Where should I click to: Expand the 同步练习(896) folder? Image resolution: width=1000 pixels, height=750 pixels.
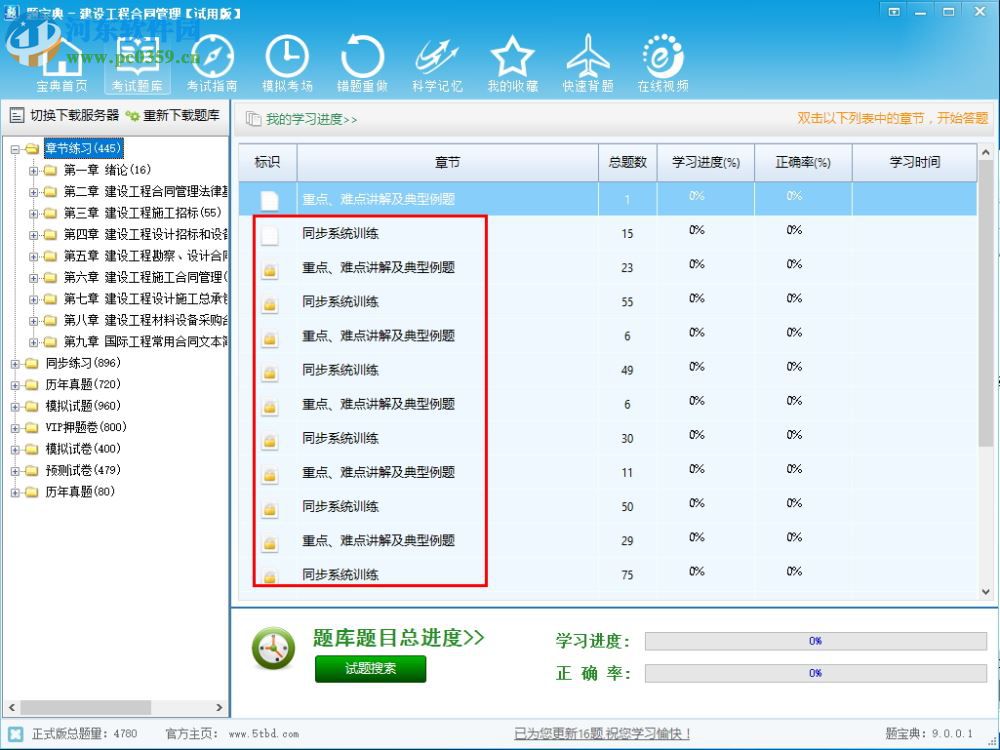(x=16, y=363)
